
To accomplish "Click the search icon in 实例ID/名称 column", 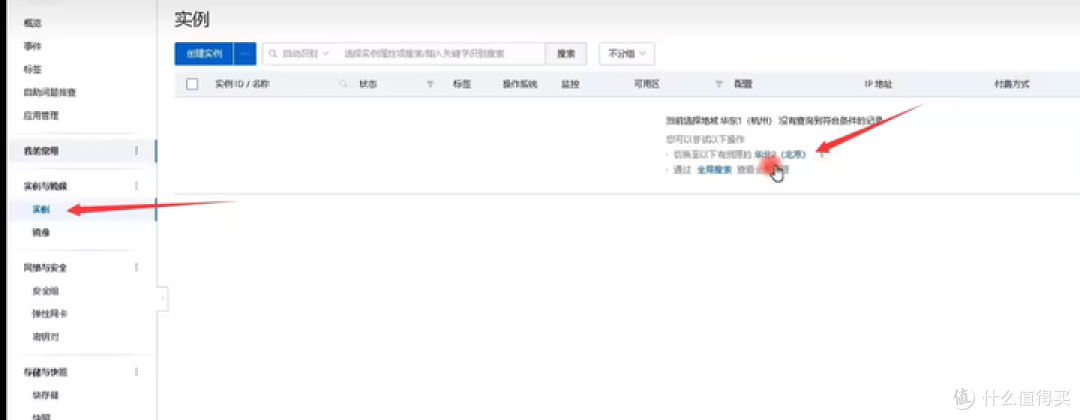I will click(x=343, y=84).
